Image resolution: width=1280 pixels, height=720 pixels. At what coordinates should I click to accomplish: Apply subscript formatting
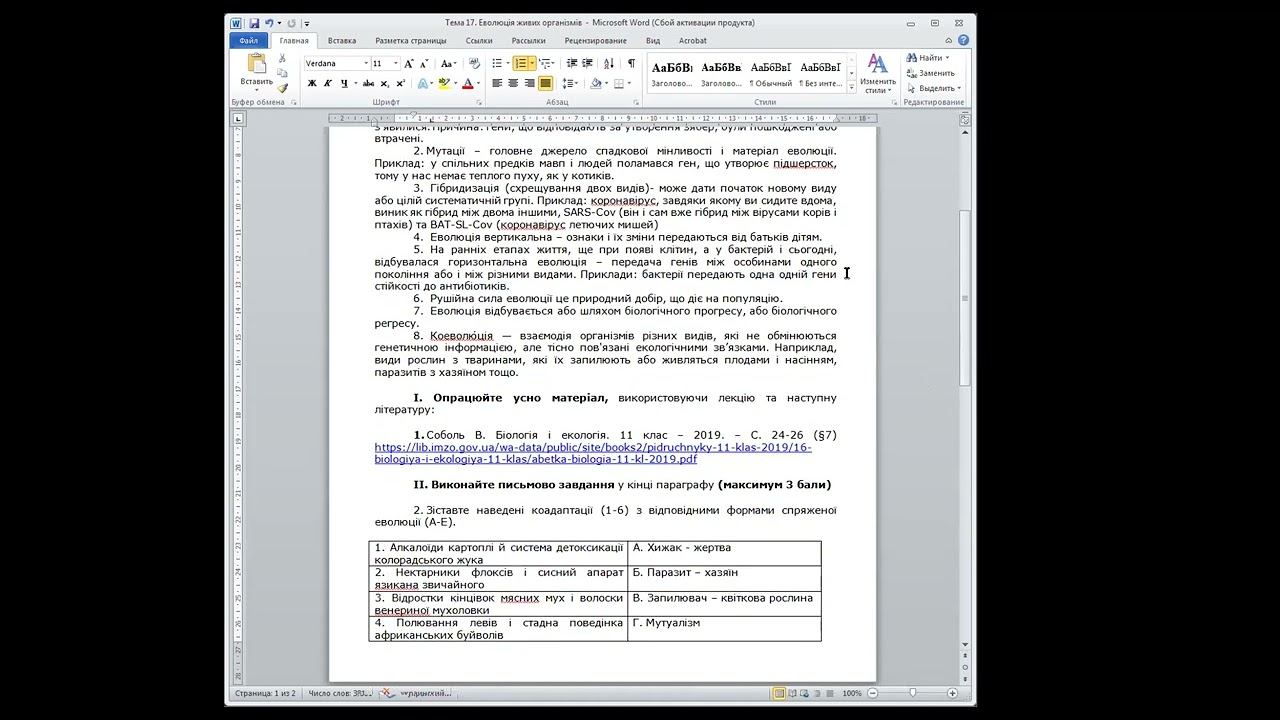pos(384,83)
